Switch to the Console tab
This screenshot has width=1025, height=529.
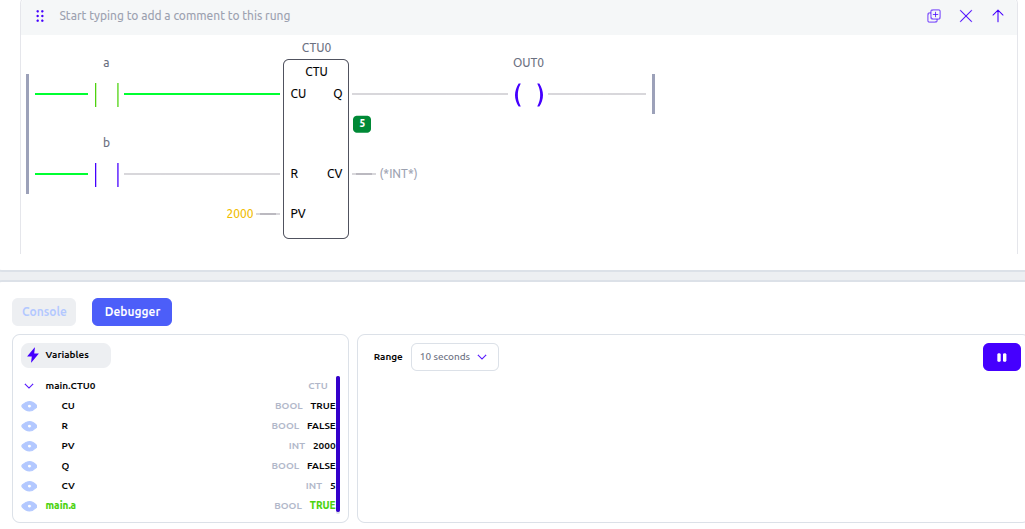(x=44, y=312)
